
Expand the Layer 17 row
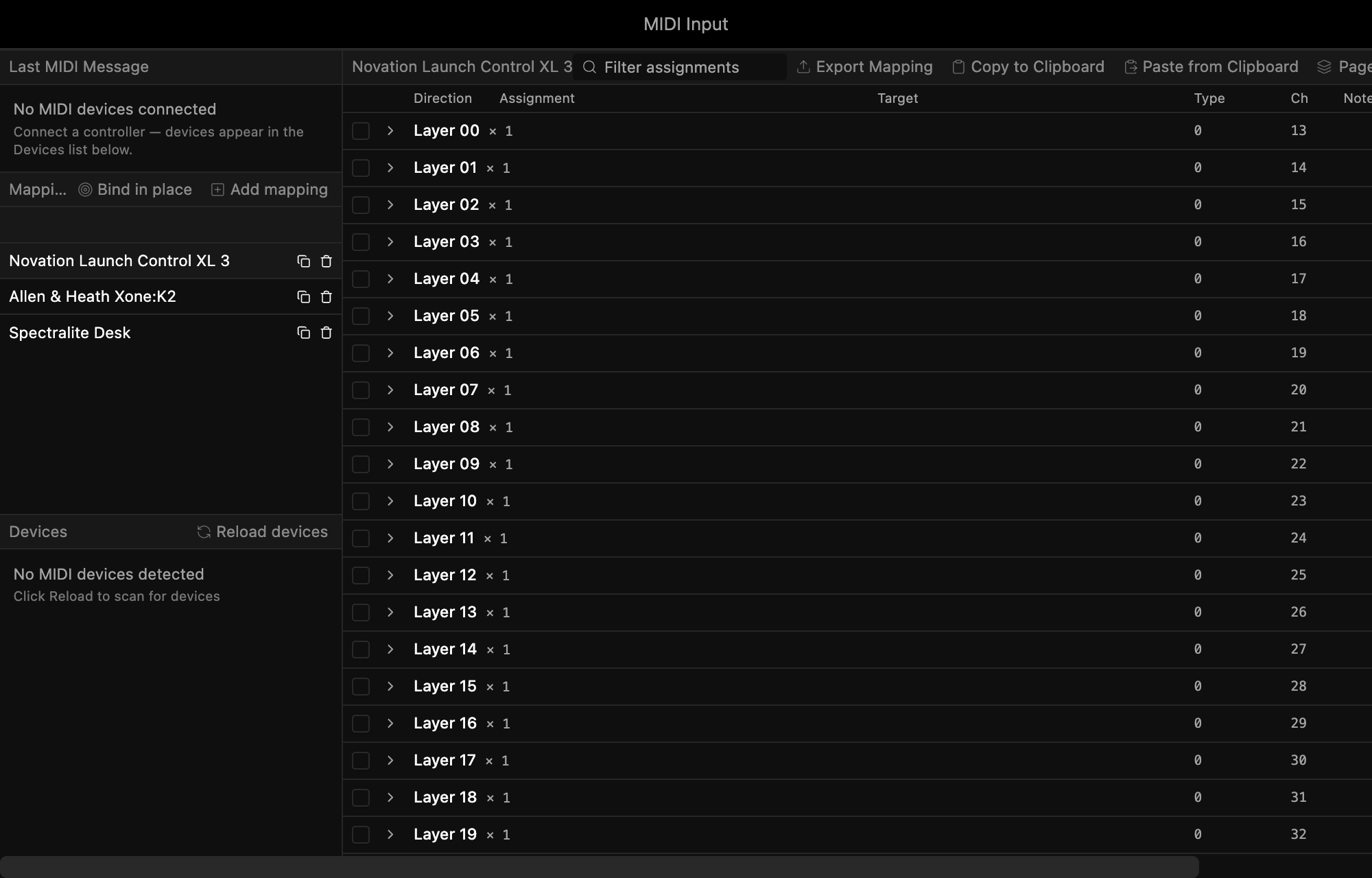390,761
